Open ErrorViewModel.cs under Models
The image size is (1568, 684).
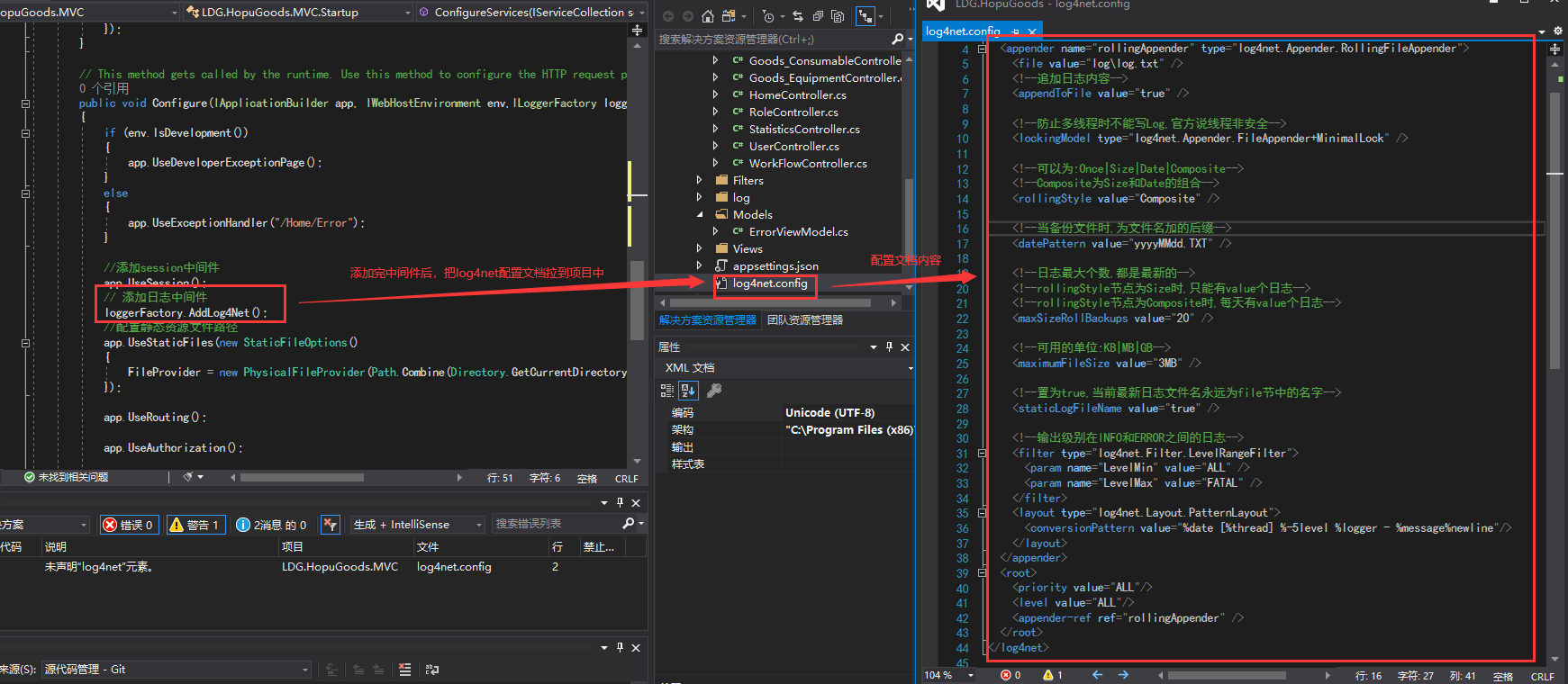[799, 232]
